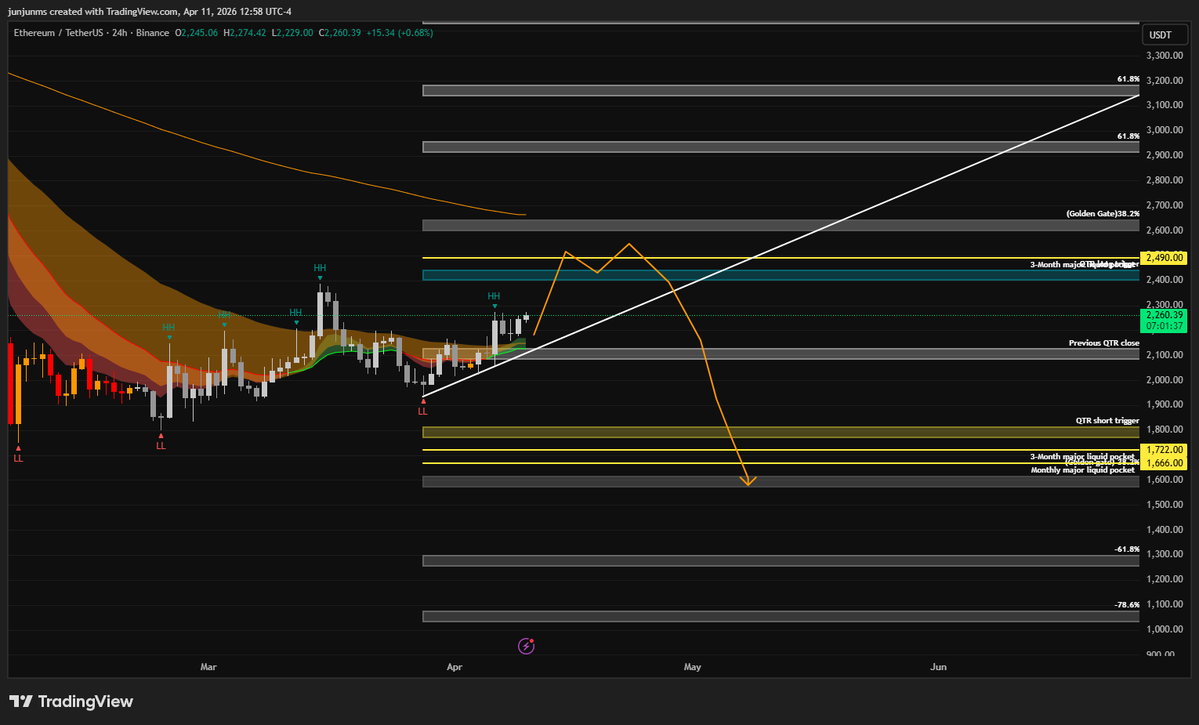Select the yellow QTR short trigger zone

[780, 432]
